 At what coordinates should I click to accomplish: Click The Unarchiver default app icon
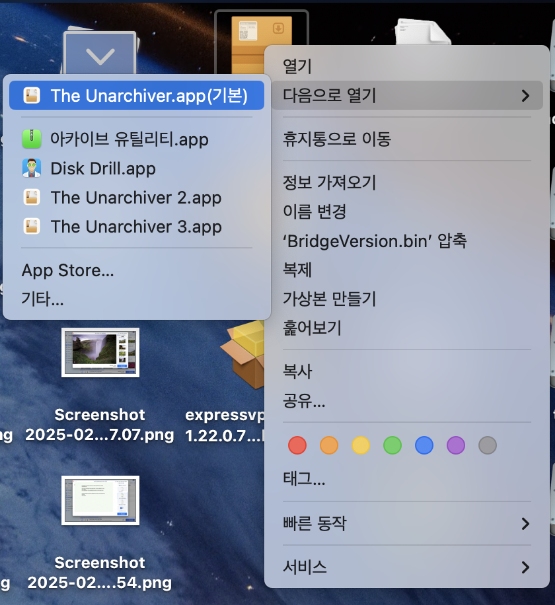(x=32, y=96)
